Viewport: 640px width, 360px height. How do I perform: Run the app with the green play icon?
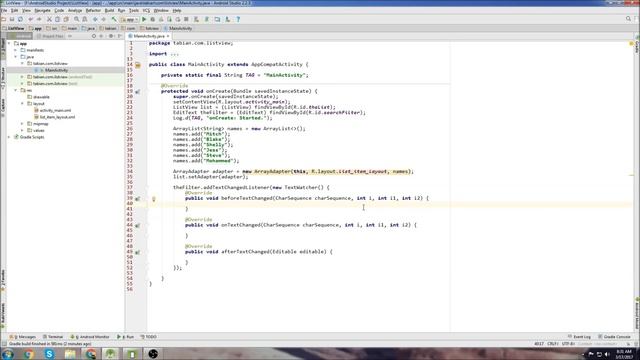144,19
